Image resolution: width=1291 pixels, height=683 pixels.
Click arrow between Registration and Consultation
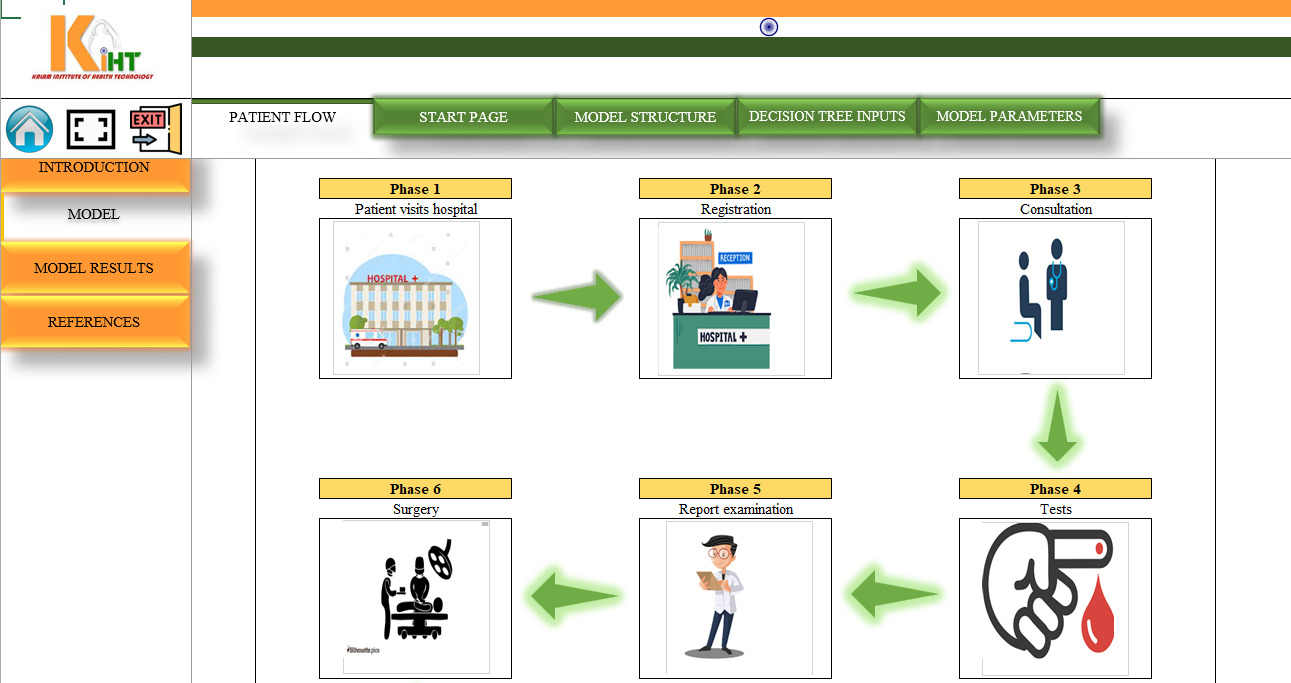(897, 294)
